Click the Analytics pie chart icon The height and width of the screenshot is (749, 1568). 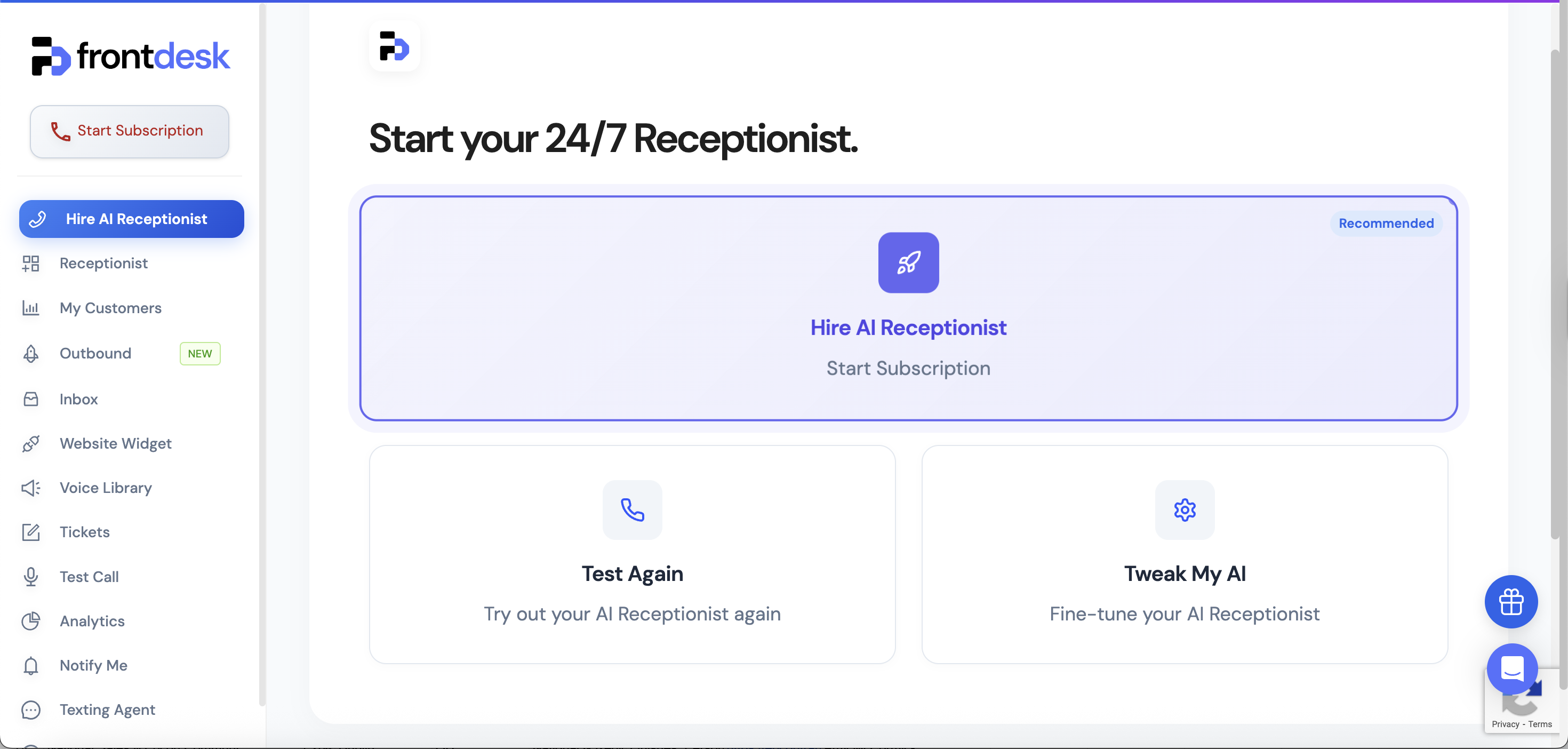[x=30, y=621]
